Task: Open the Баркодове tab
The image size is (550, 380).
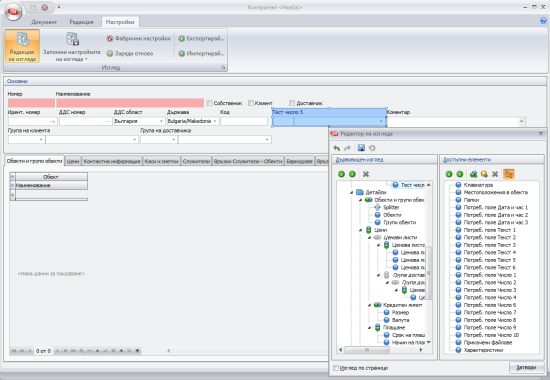Action: pos(299,161)
